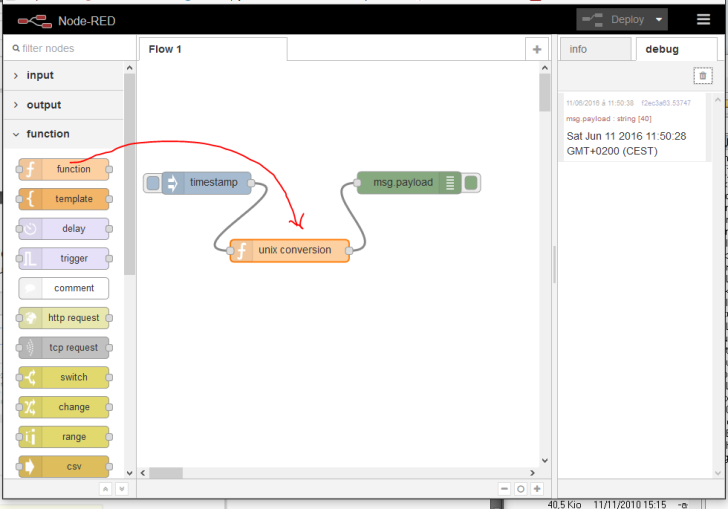This screenshot has width=728, height=509.
Task: Toggle the msg.payload debug output button
Action: click(x=471, y=183)
